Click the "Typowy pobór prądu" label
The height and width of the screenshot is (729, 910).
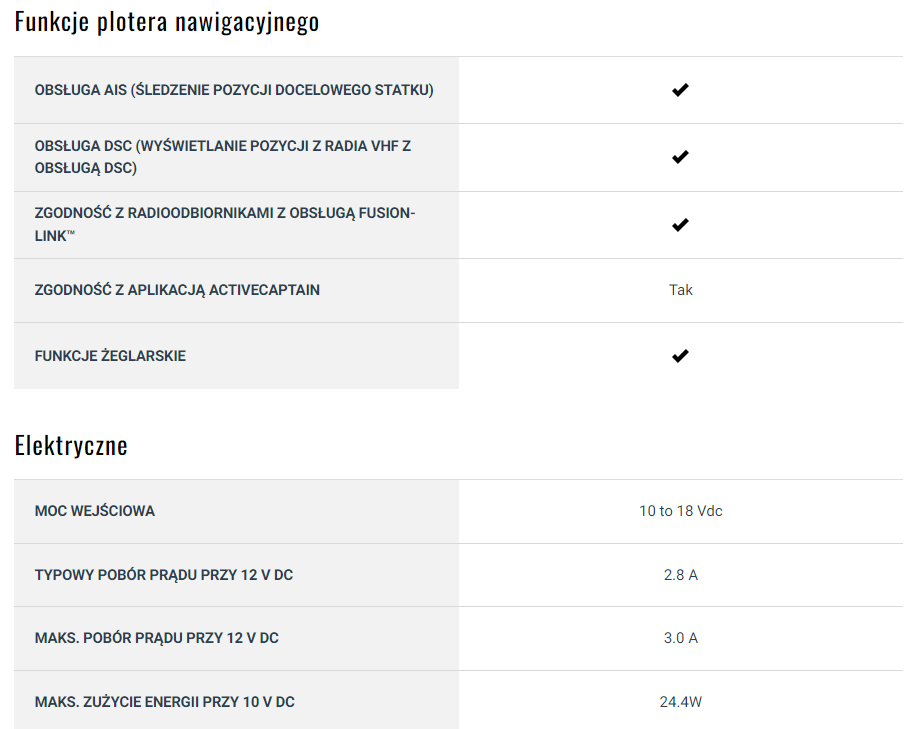[164, 575]
